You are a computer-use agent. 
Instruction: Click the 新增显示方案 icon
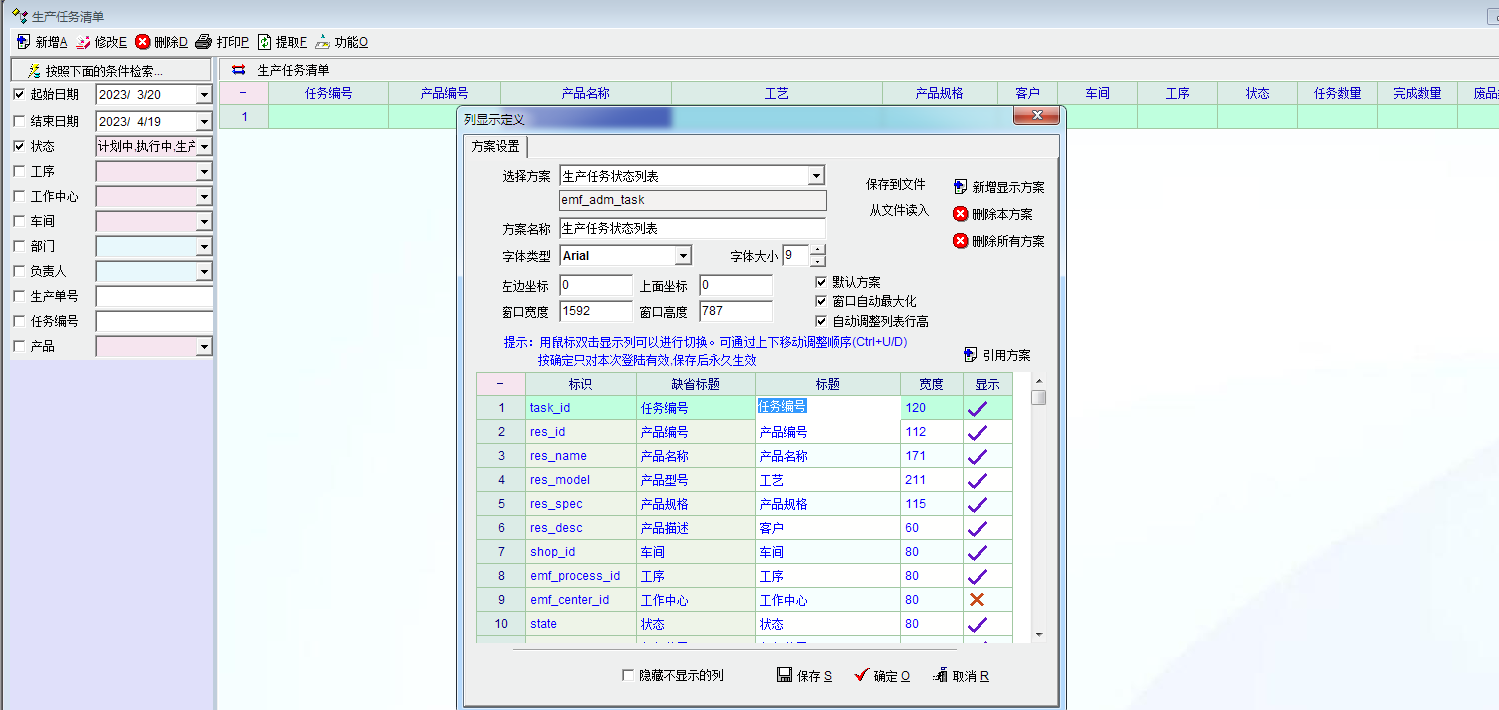tap(960, 187)
